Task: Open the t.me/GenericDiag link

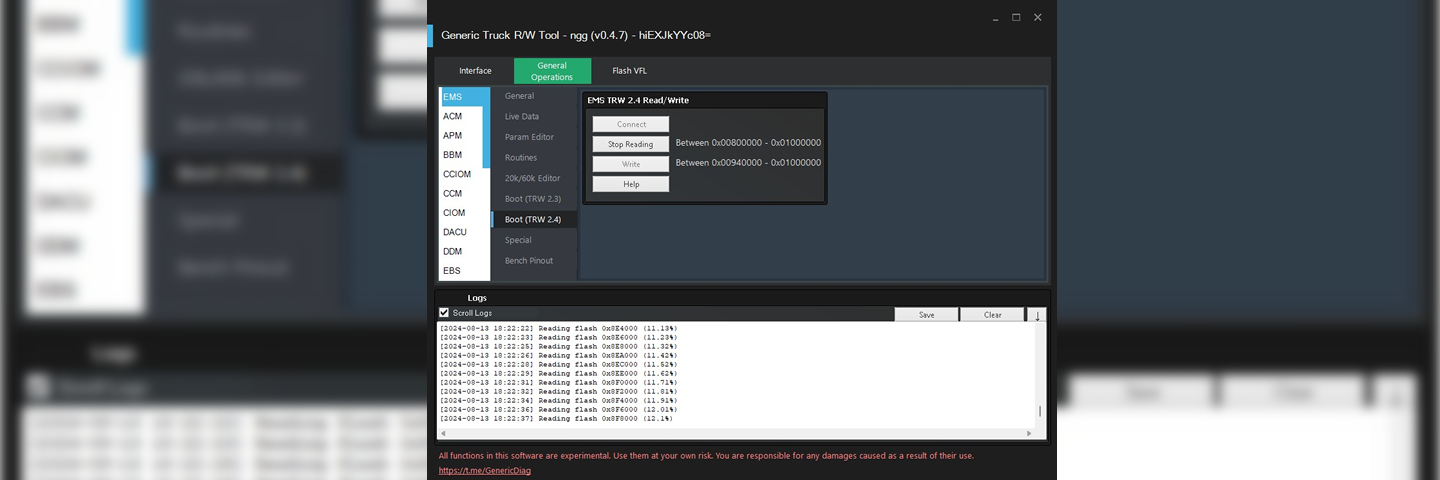Action: (x=484, y=470)
